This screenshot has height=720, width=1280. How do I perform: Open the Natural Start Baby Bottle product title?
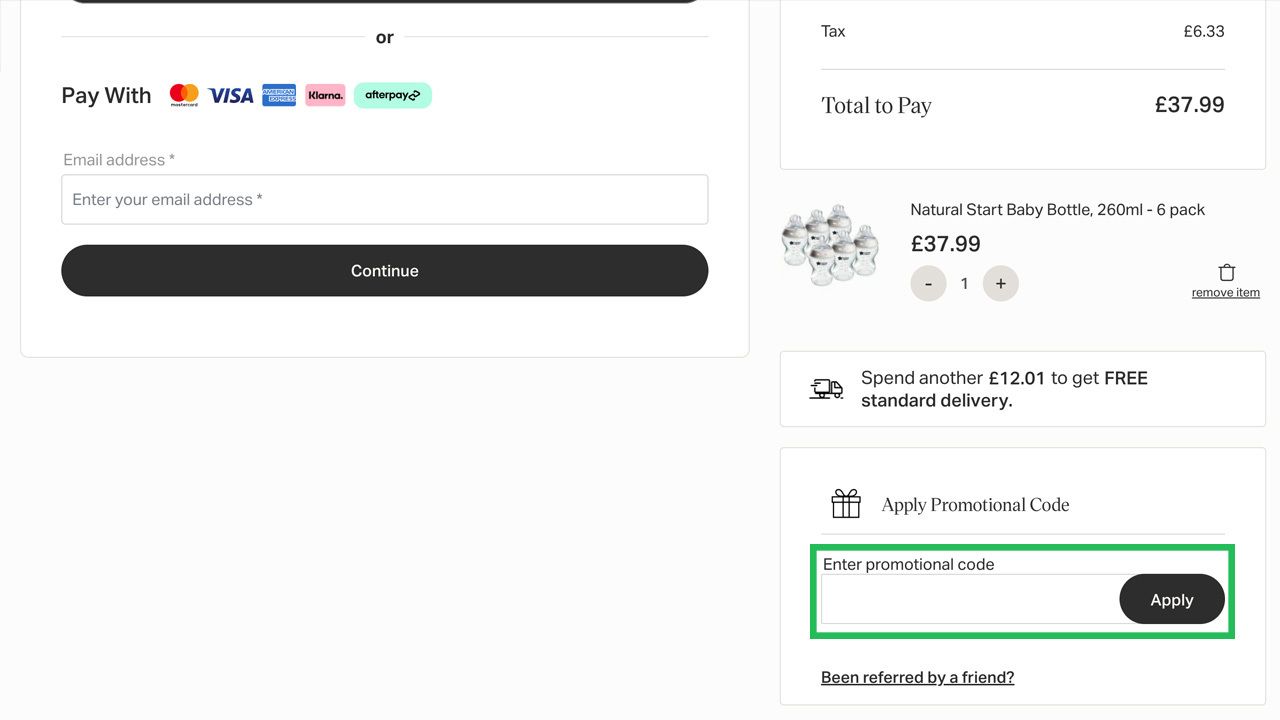click(x=1058, y=209)
